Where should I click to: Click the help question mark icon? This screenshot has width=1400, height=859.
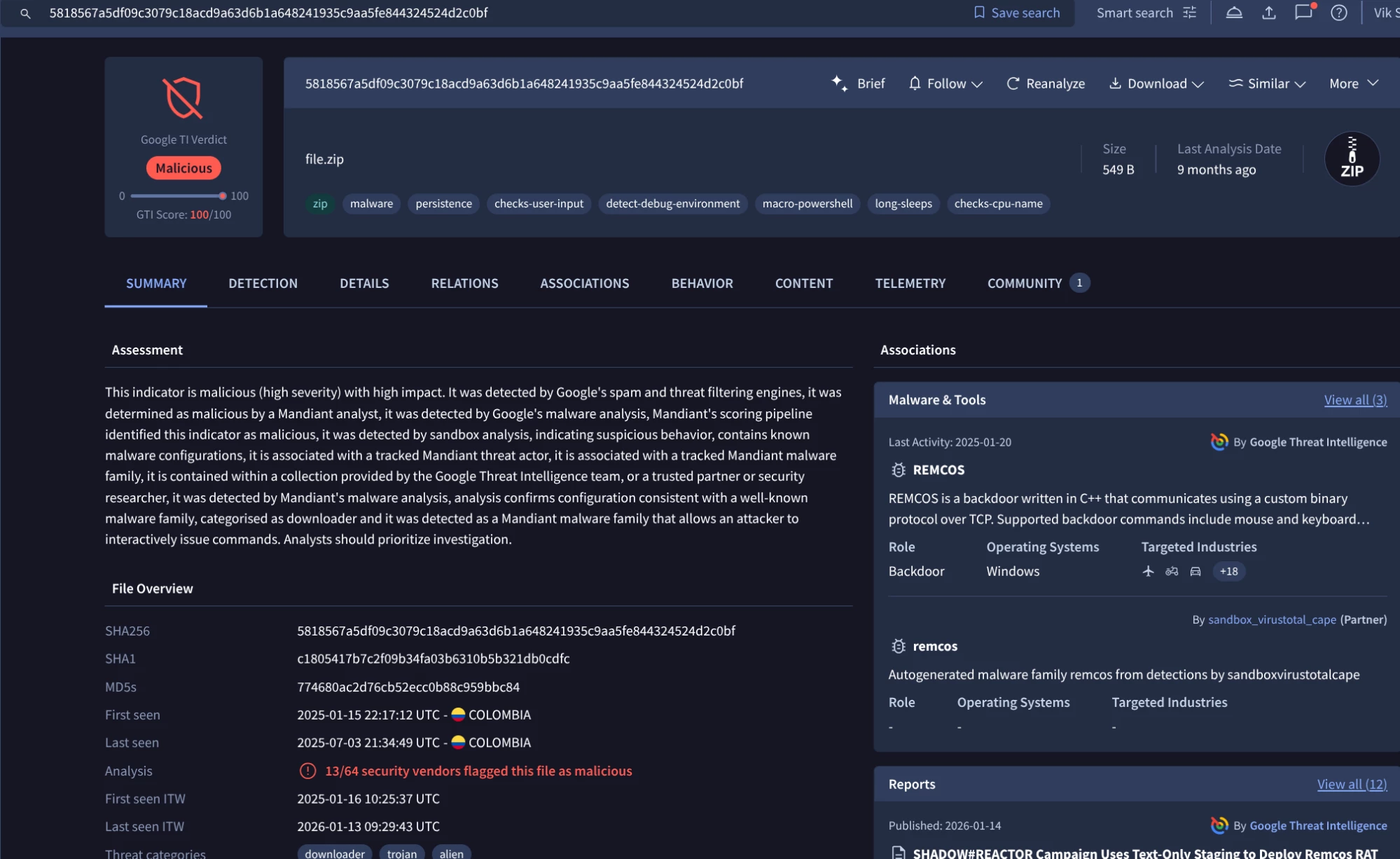pos(1338,13)
